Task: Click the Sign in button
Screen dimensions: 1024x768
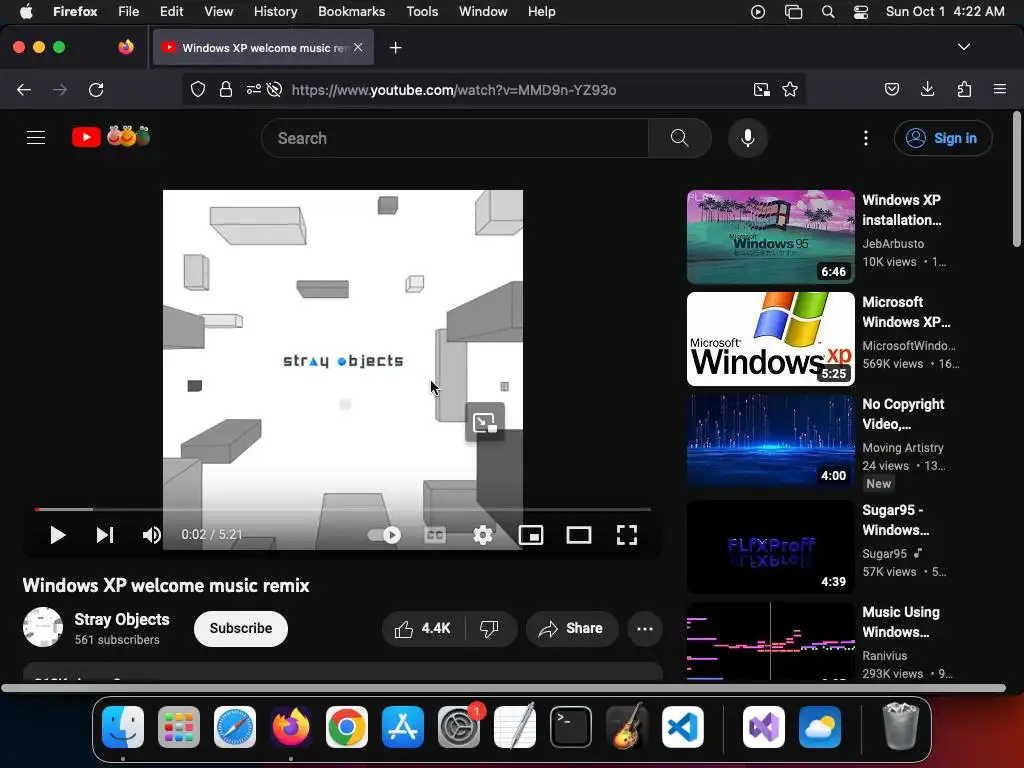Action: [x=943, y=138]
